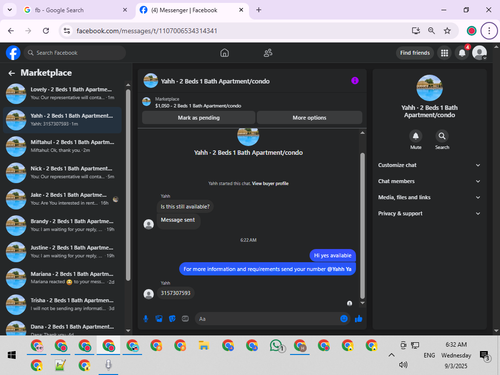
Task: Open the Mariana - 2 Beds conversation
Action: point(62,278)
